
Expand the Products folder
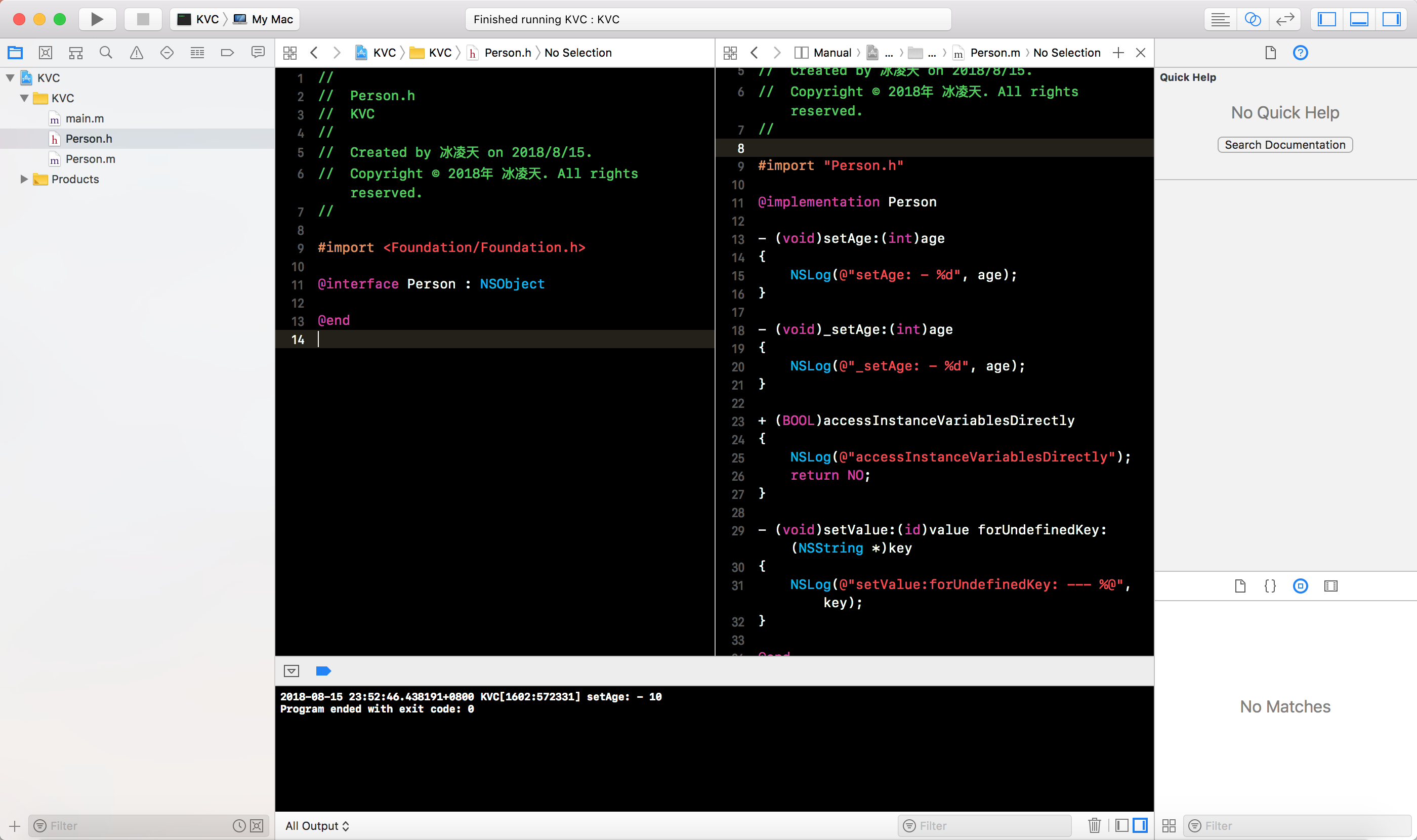pyautogui.click(x=24, y=179)
